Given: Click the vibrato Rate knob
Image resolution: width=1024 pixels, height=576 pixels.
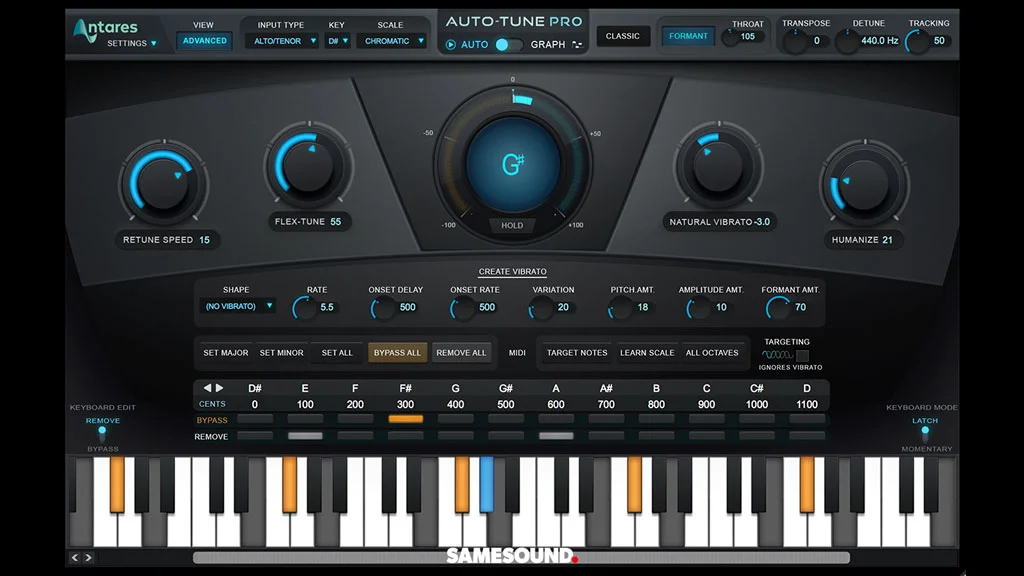Looking at the screenshot, I should (304, 307).
